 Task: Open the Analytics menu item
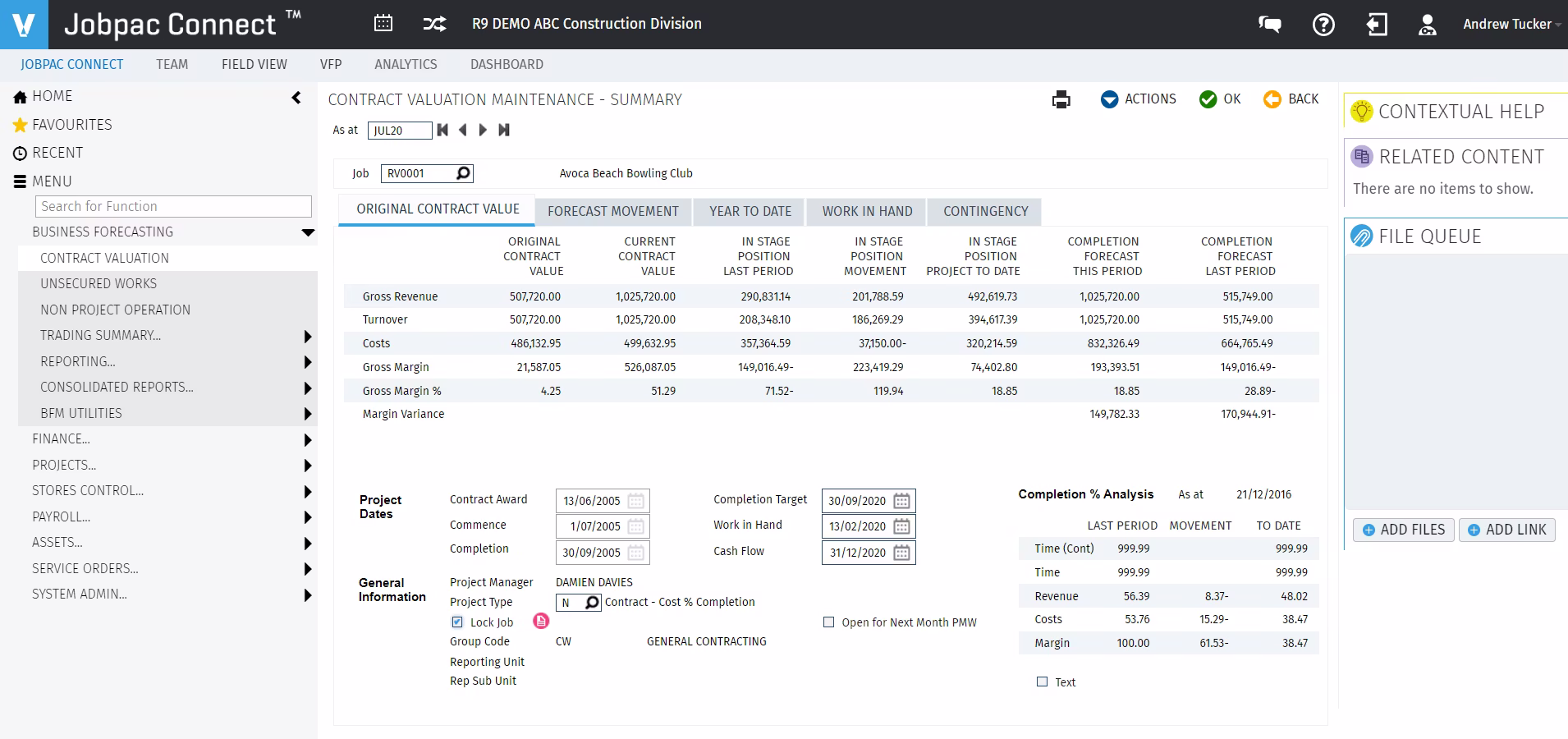click(406, 64)
